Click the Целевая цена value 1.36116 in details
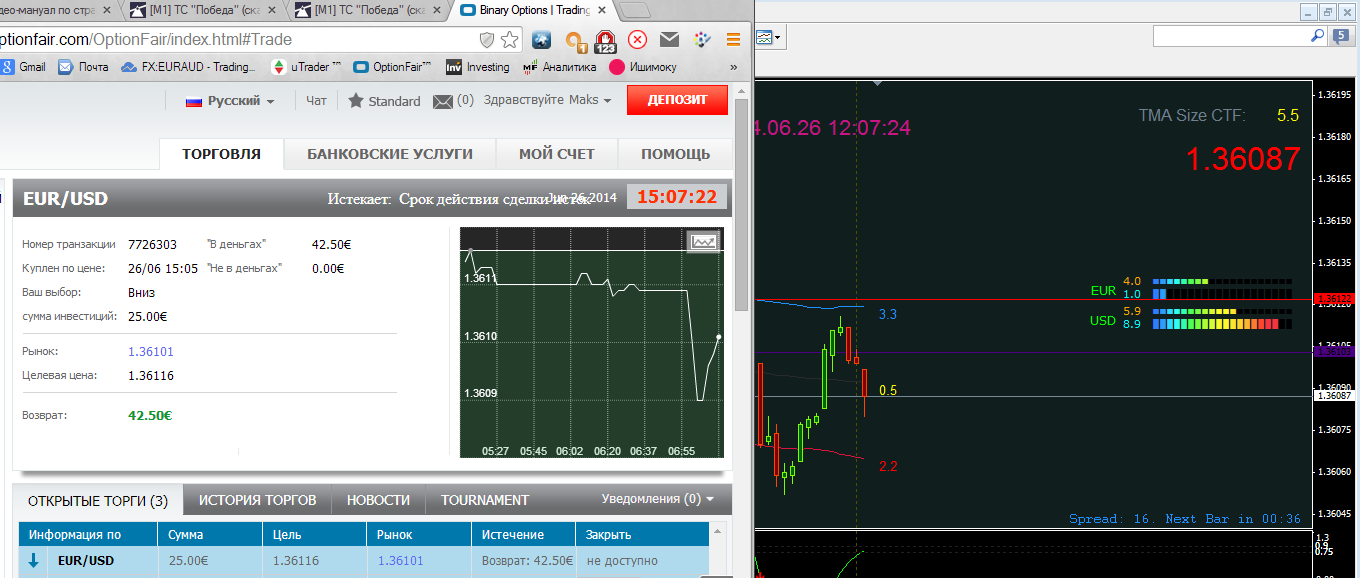 (151, 375)
